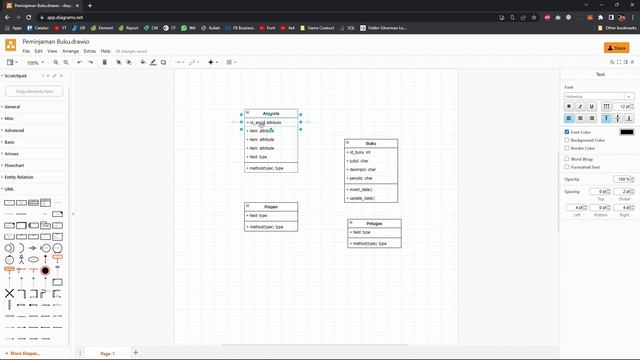
Task: Expand the Entity Relation shapes section
Action: (19, 177)
